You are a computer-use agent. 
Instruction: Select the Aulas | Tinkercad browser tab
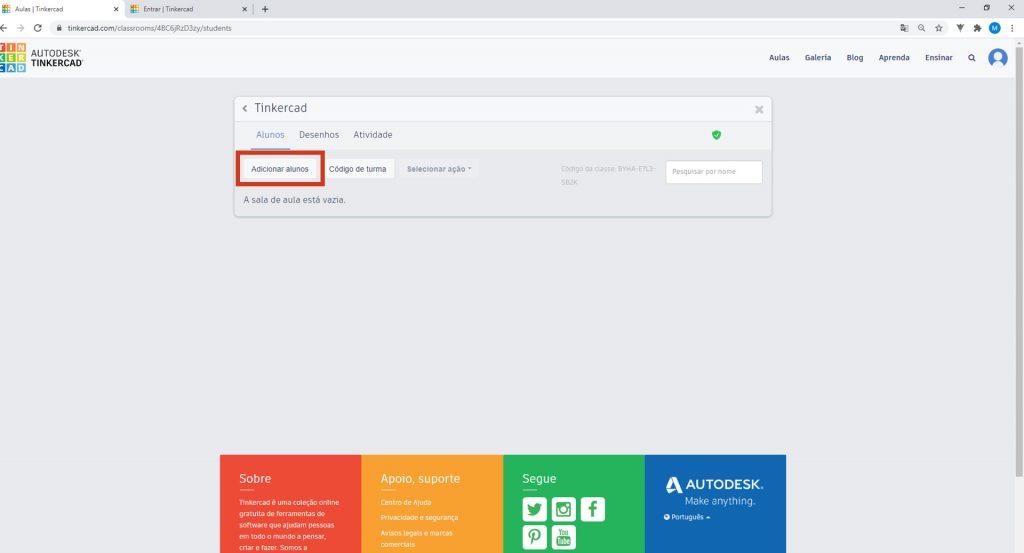[x=61, y=9]
